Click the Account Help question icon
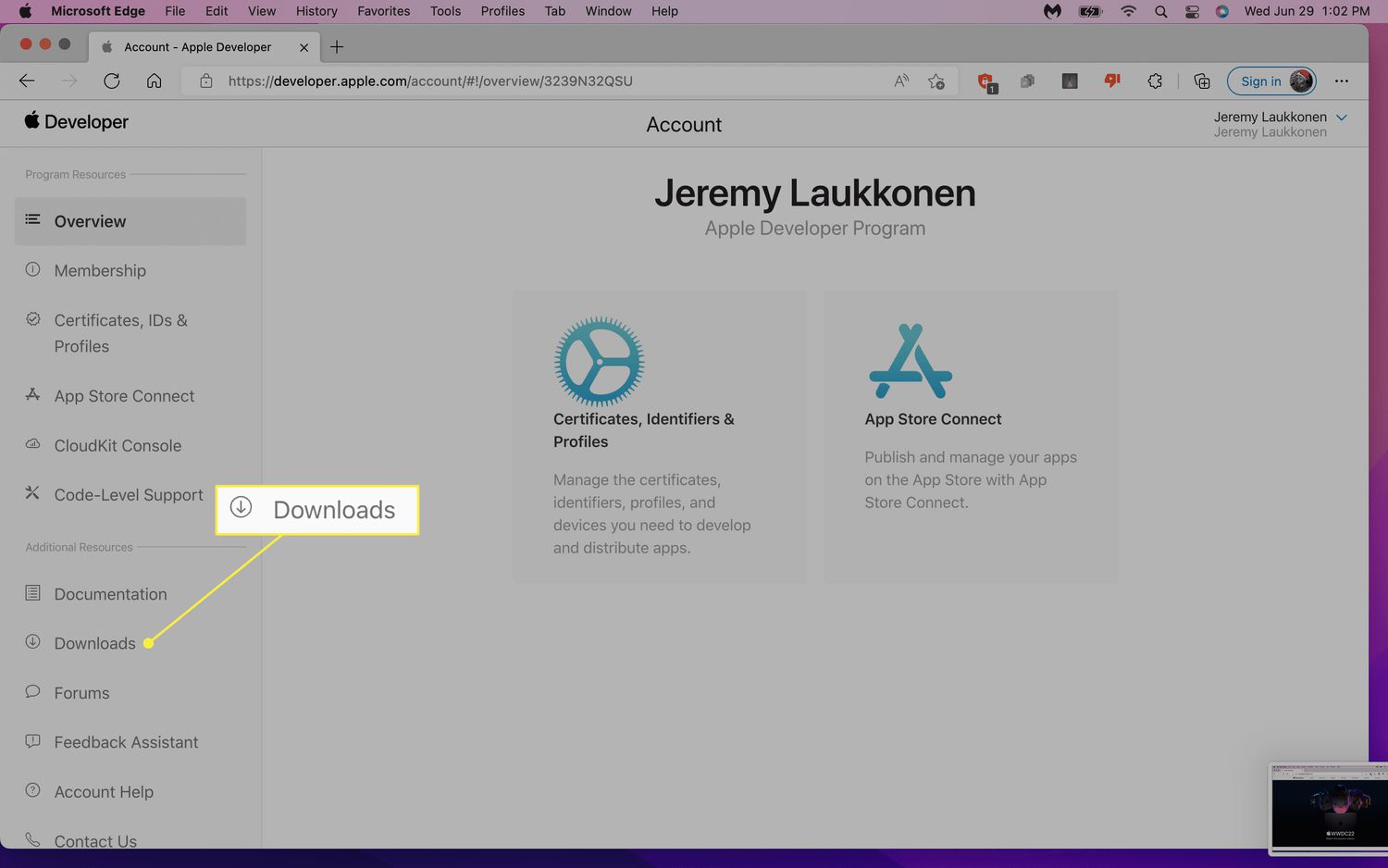 pos(32,790)
